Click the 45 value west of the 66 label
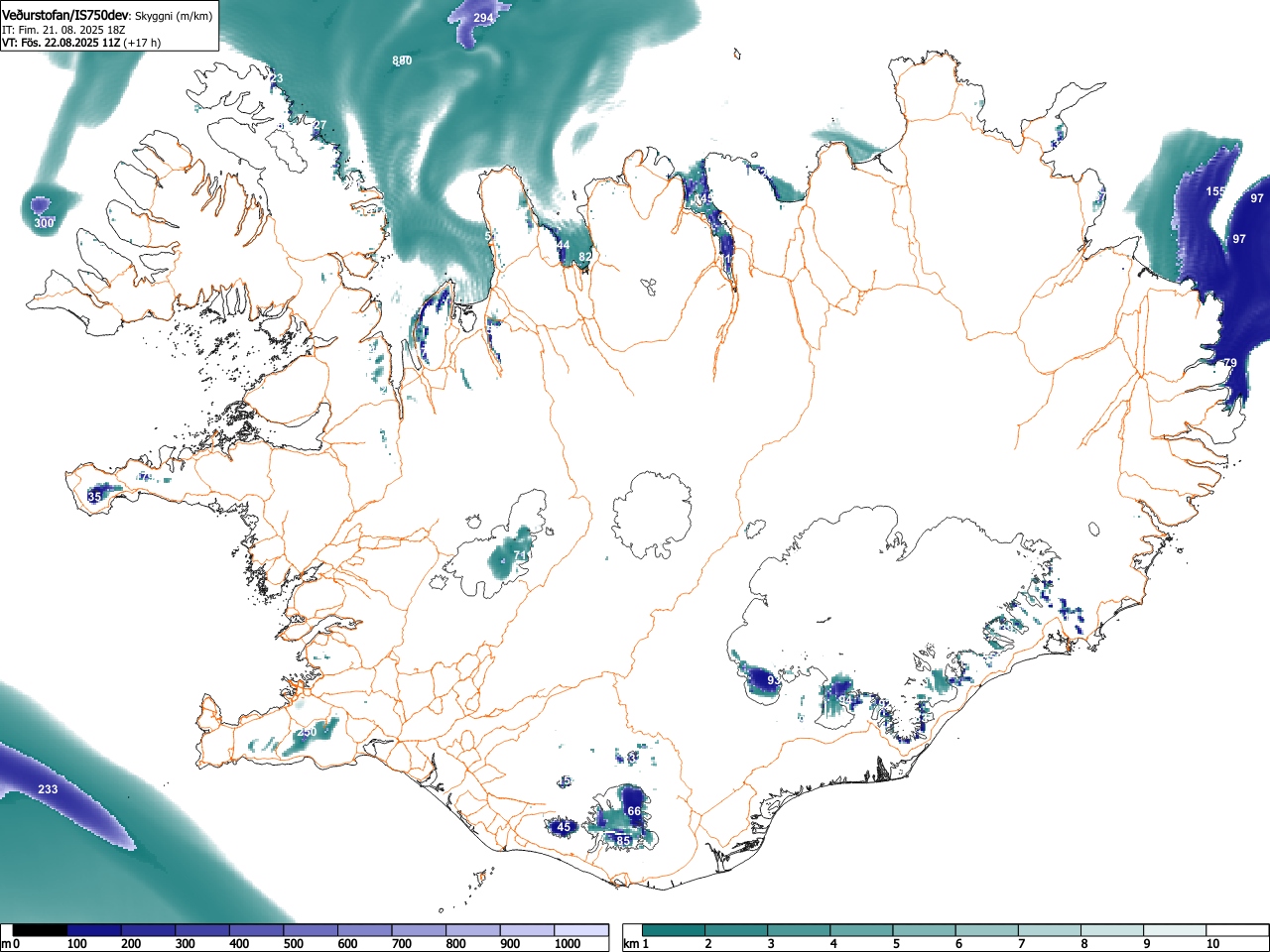1270x952 pixels. [564, 827]
